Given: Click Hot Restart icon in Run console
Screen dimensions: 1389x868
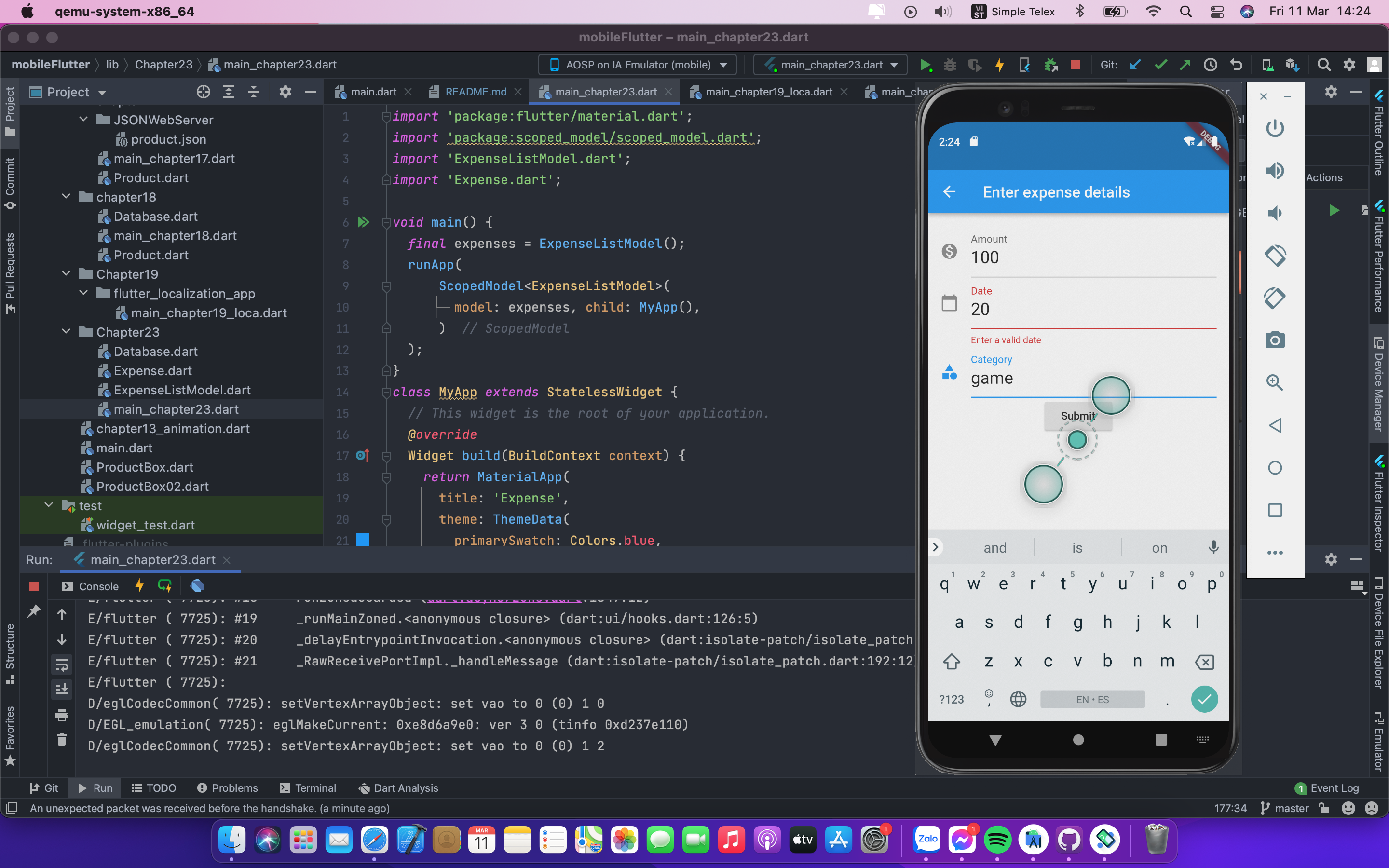Looking at the screenshot, I should click(x=165, y=585).
